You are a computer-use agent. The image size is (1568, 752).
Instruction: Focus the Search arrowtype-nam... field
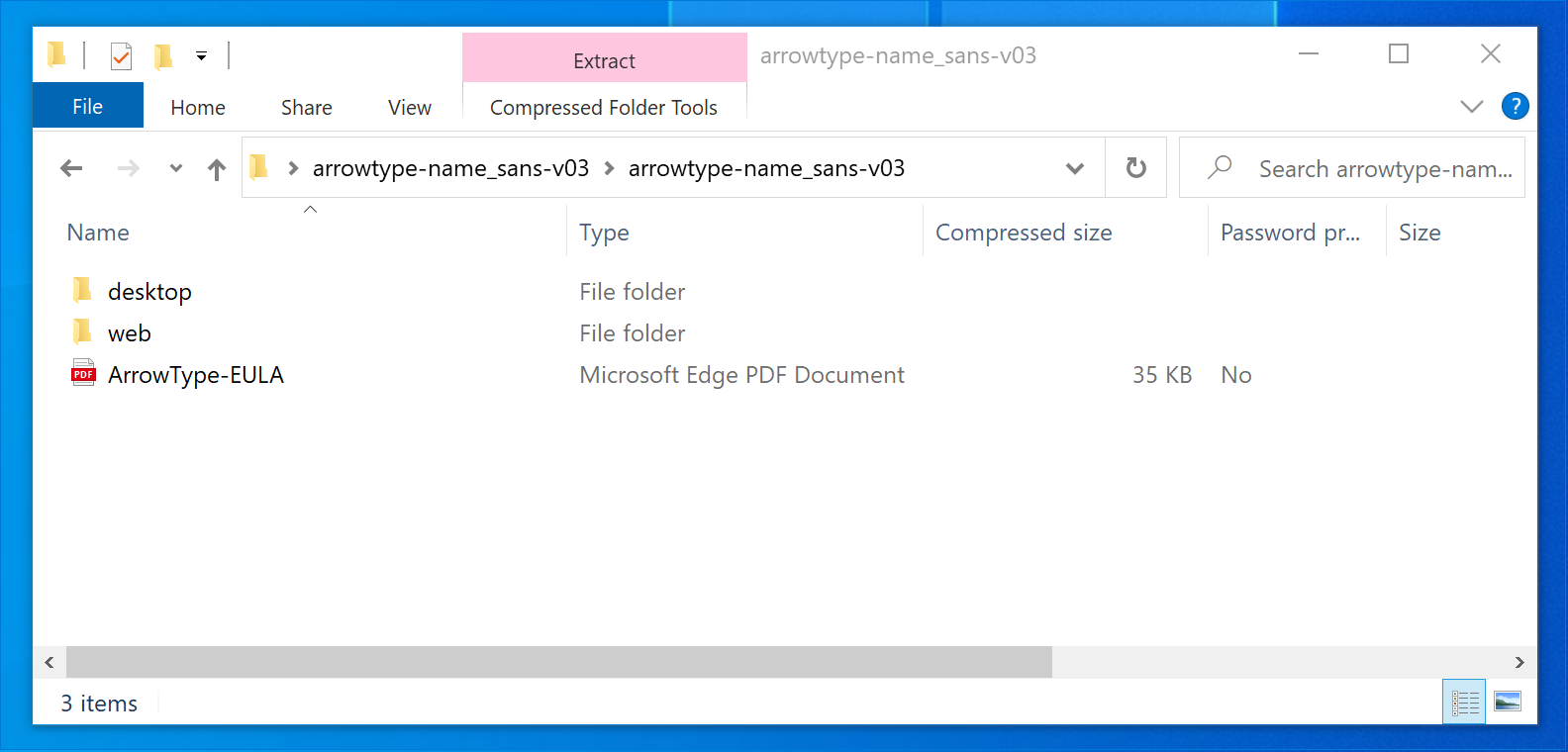[1352, 168]
